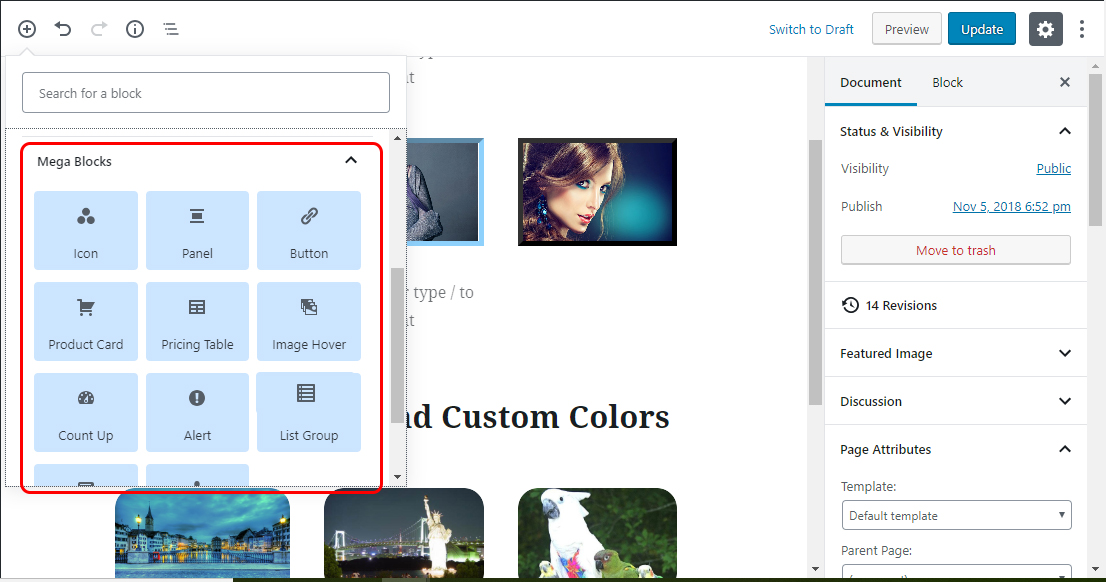Open more options vertical dots menu
1106x582 pixels.
(x=1082, y=29)
